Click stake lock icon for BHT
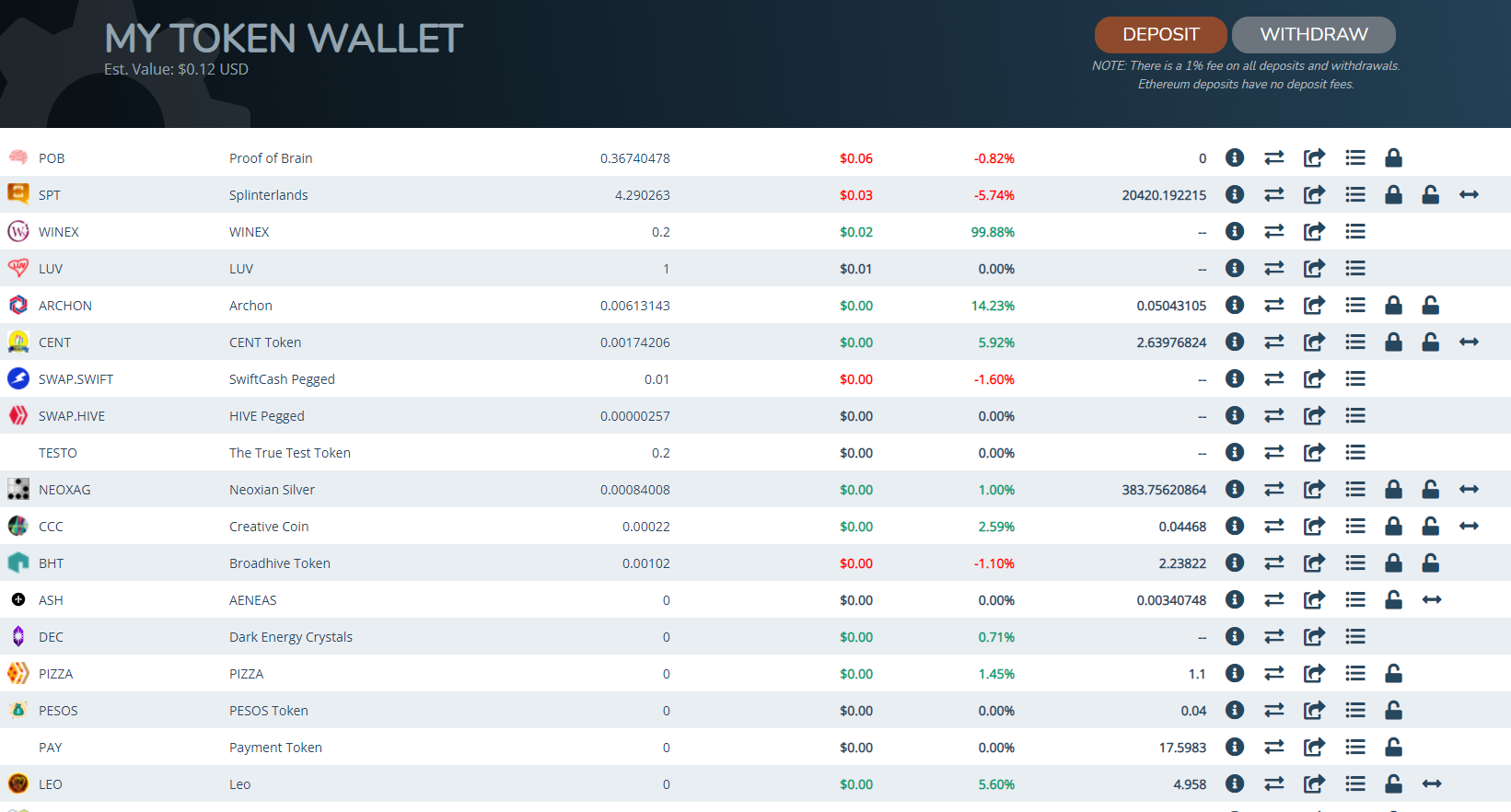1511x812 pixels. [1393, 563]
